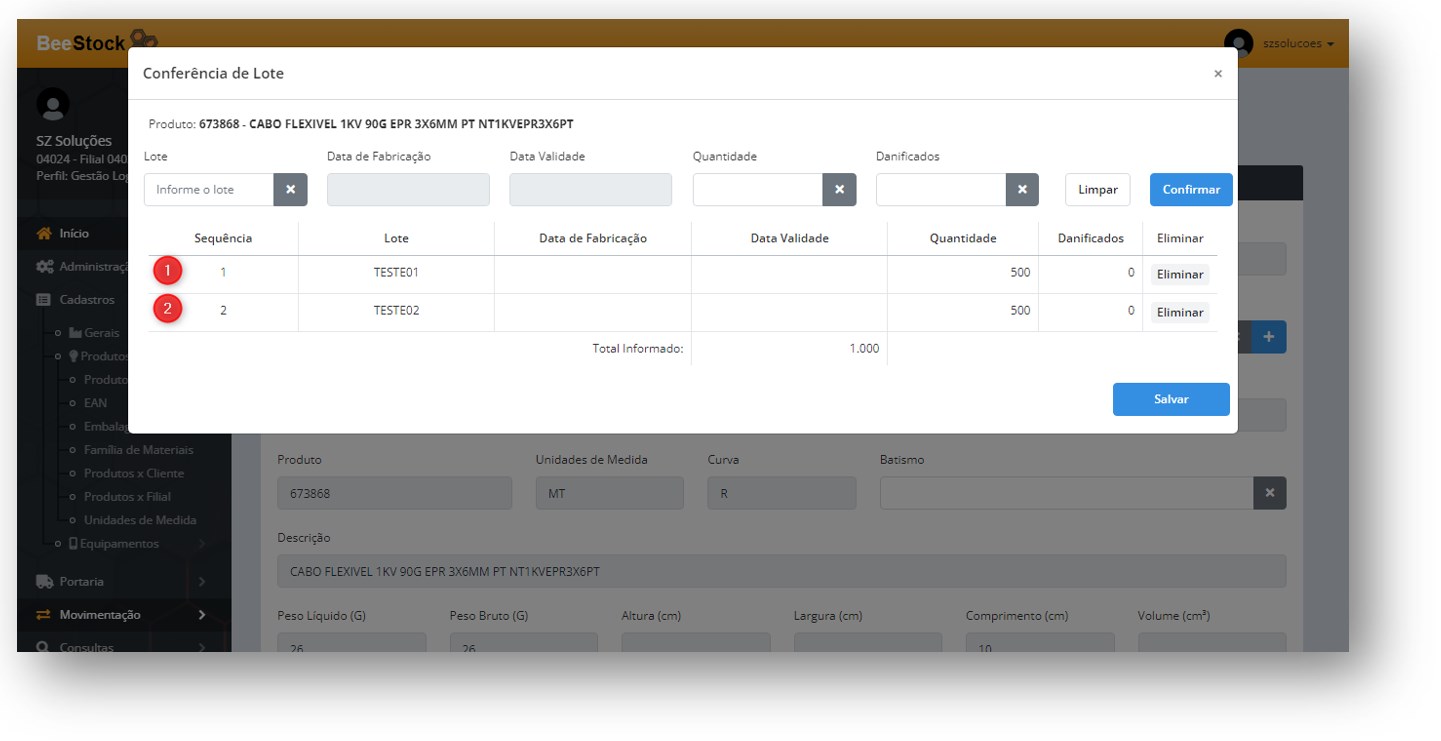Open Unidades de Medida menu item
Viewport: 1441px width, 741px height.
[x=139, y=520]
